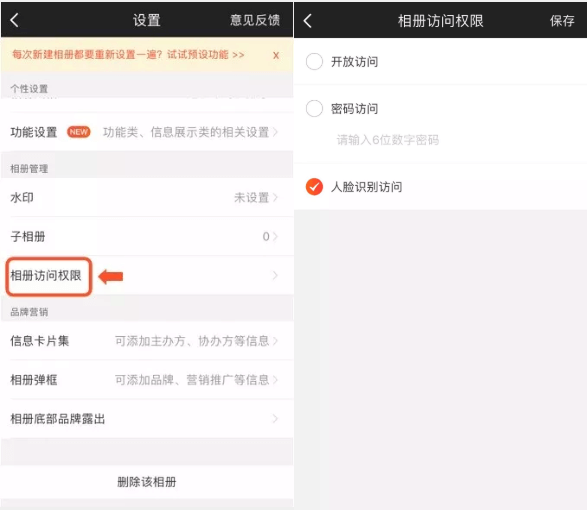The height and width of the screenshot is (510, 587).
Task: Expand chevron on 相册底部品牌露出 row
Action: coord(276,419)
